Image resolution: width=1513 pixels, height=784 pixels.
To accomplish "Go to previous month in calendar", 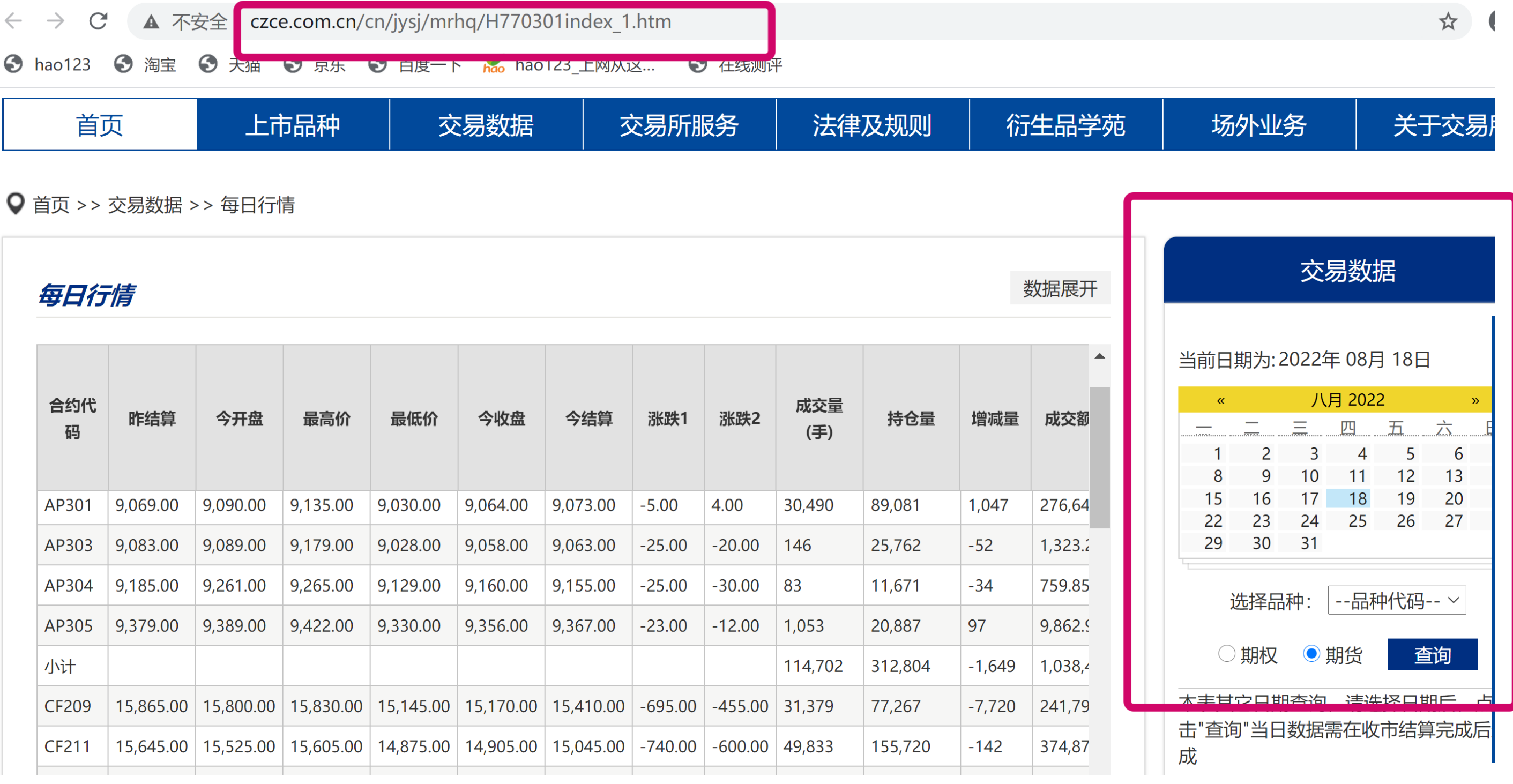I will click(x=1220, y=400).
